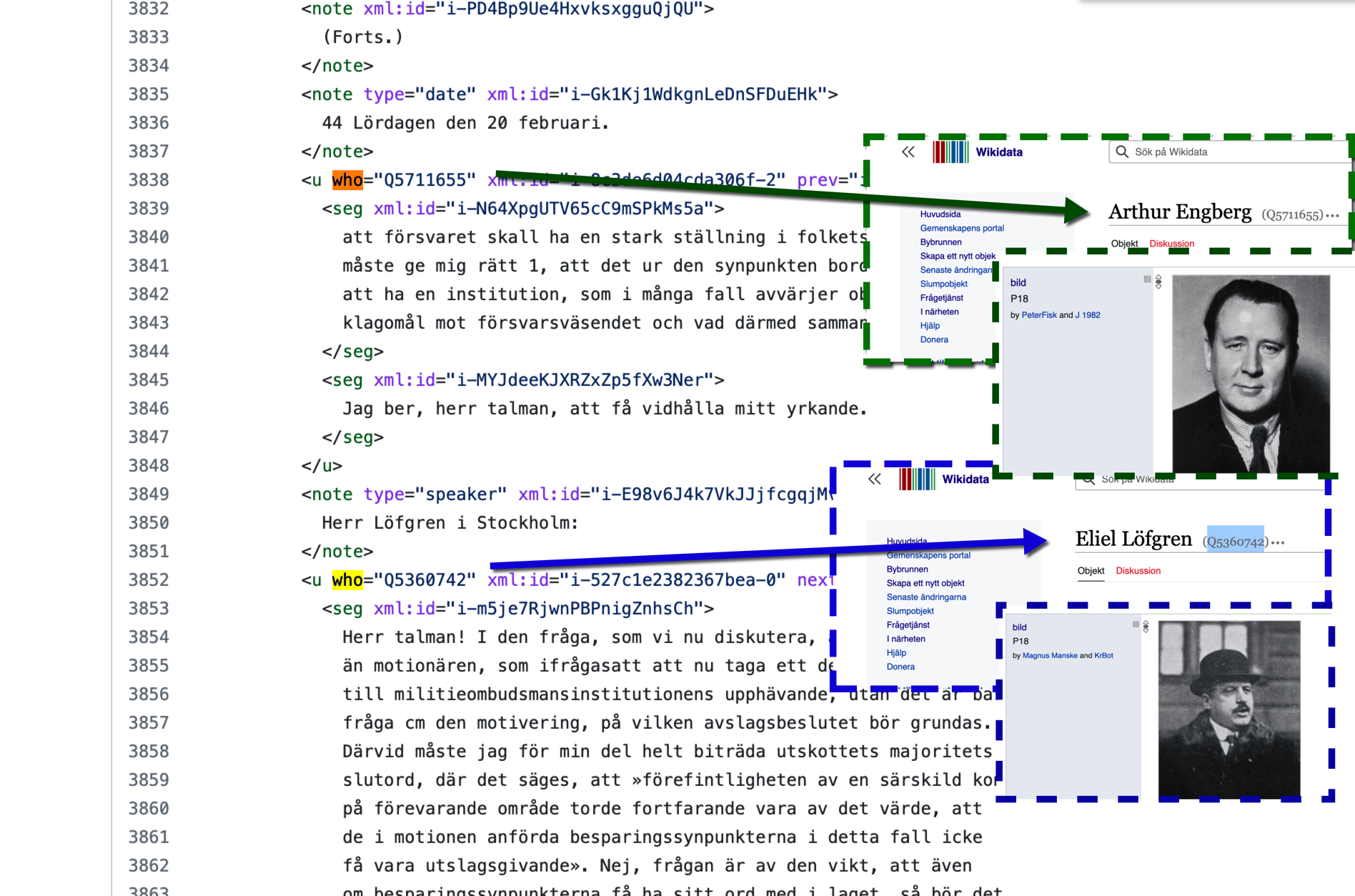Open the portrait photo of Eliel Löfgren
Image resolution: width=1355 pixels, height=896 pixels.
point(1229,709)
